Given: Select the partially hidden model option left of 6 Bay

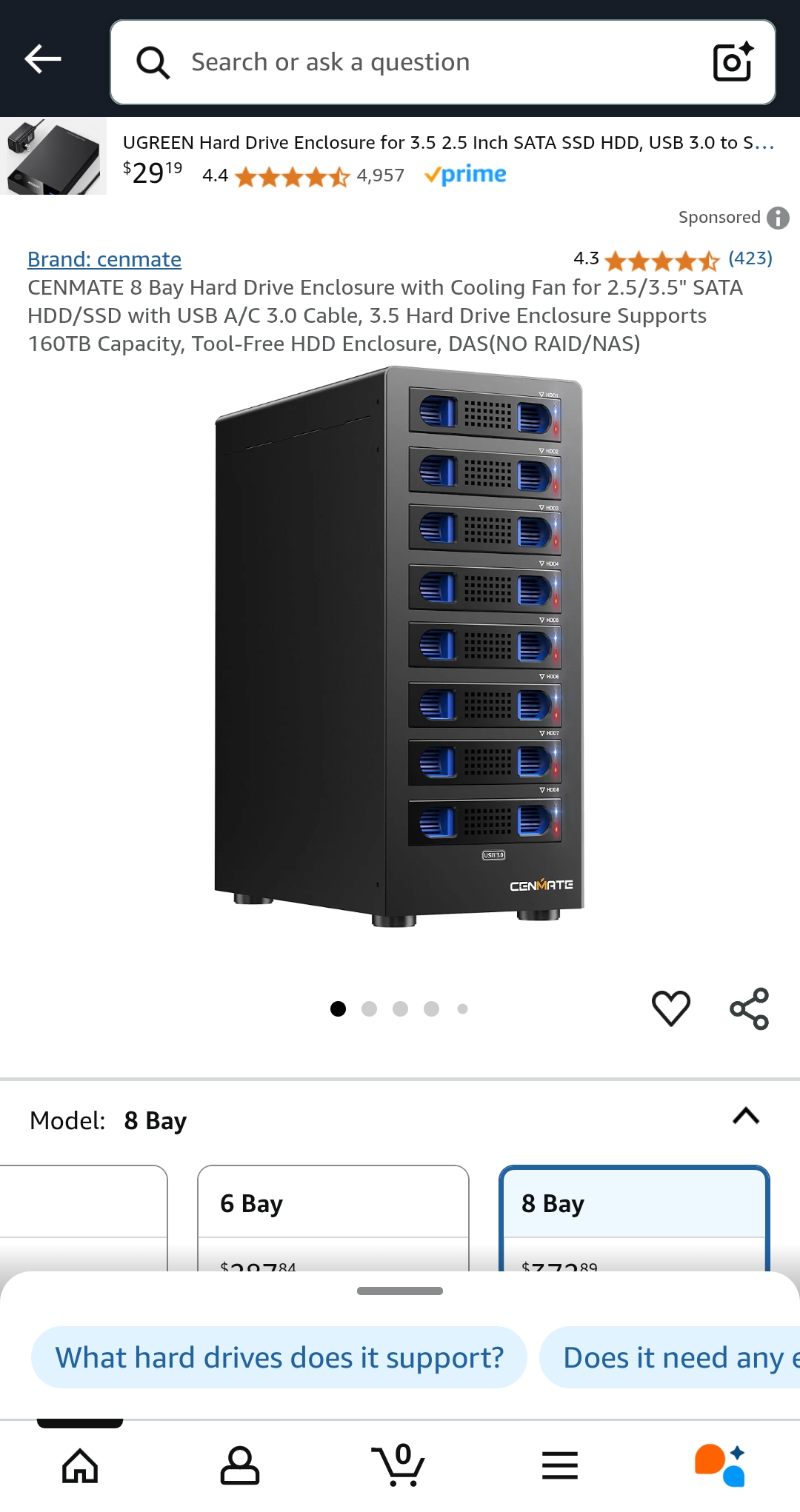Looking at the screenshot, I should tap(84, 1219).
